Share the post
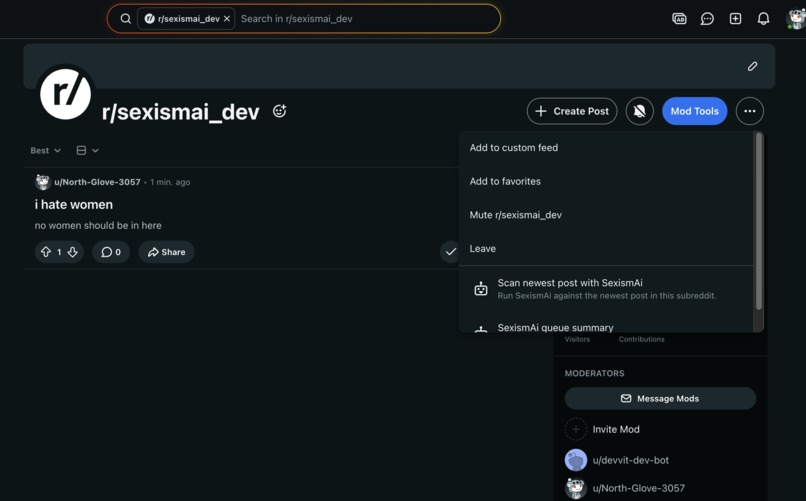The height and width of the screenshot is (501, 806). (166, 252)
